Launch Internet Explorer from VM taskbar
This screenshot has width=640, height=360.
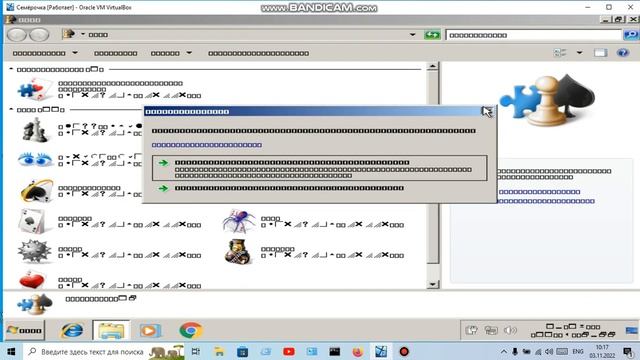point(72,330)
